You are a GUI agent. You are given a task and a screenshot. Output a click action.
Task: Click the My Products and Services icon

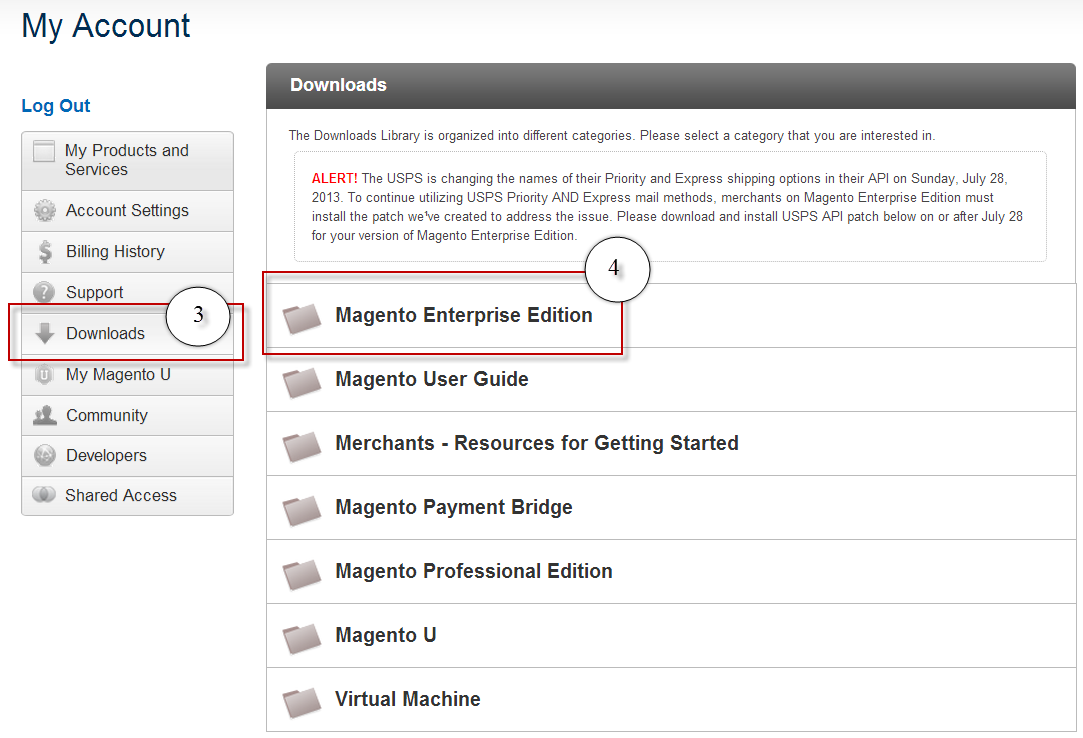coord(44,152)
